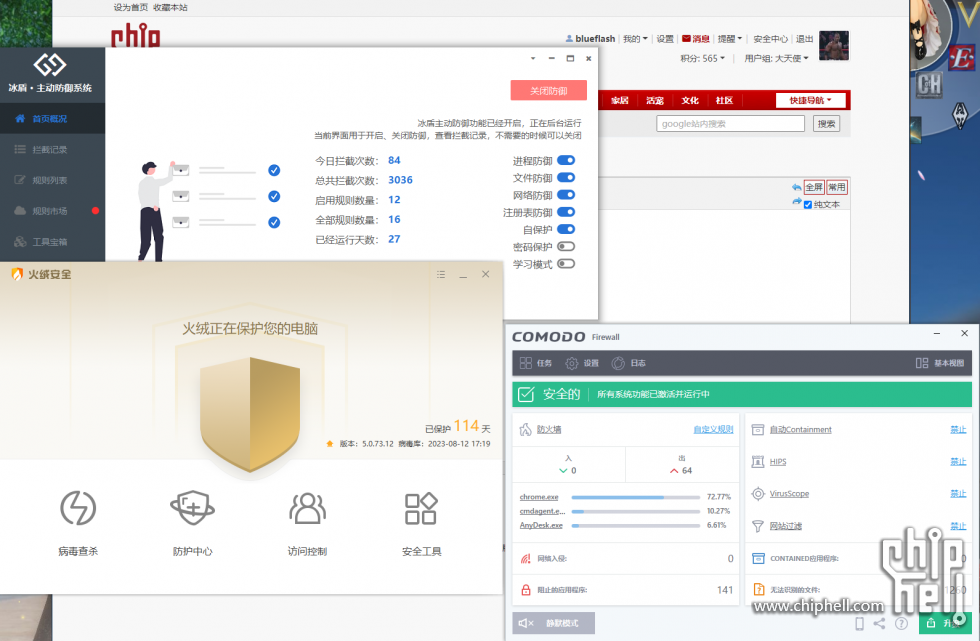The width and height of the screenshot is (980, 641).
Task: Open 设置 in the COMODO toolbar
Action: pos(582,363)
